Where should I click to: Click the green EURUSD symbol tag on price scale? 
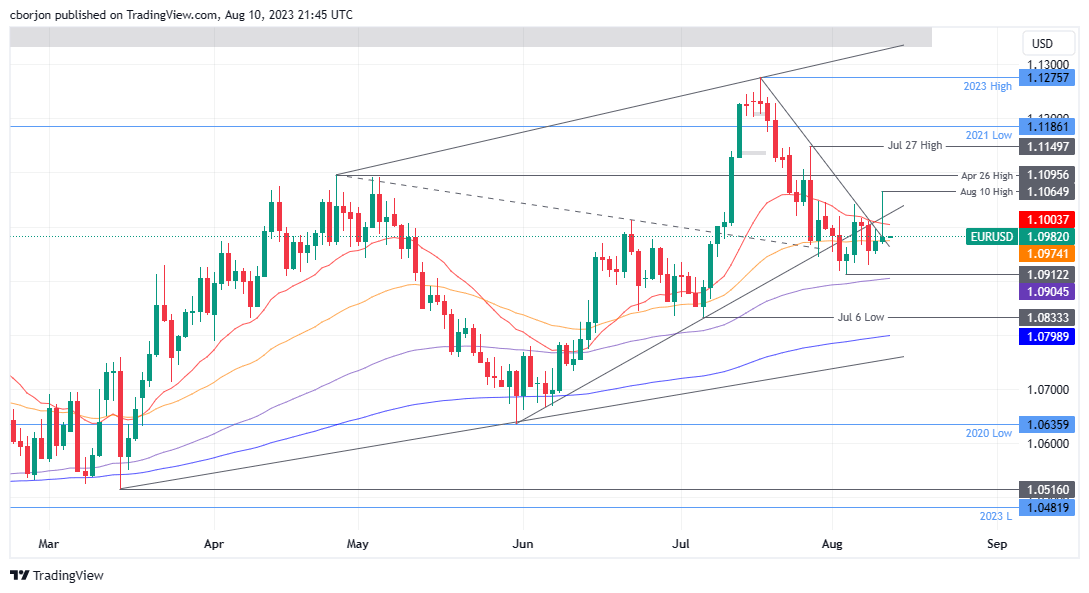click(990, 237)
